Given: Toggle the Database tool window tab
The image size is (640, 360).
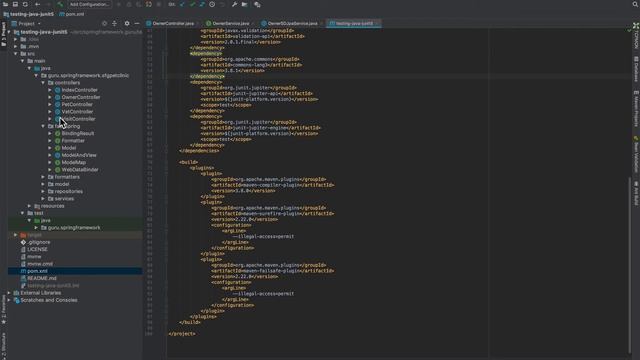Looking at the screenshot, I should pyautogui.click(x=636, y=69).
